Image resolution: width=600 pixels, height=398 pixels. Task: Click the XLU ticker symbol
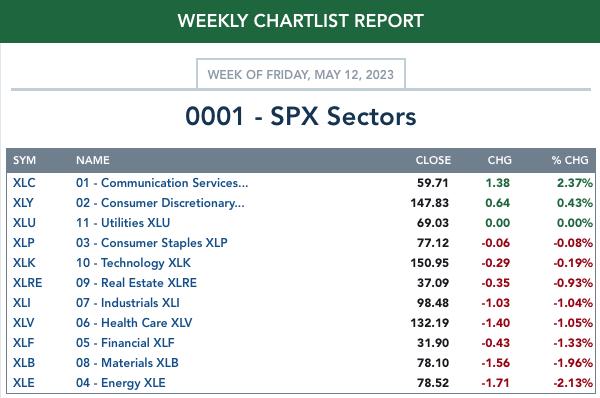pos(24,223)
